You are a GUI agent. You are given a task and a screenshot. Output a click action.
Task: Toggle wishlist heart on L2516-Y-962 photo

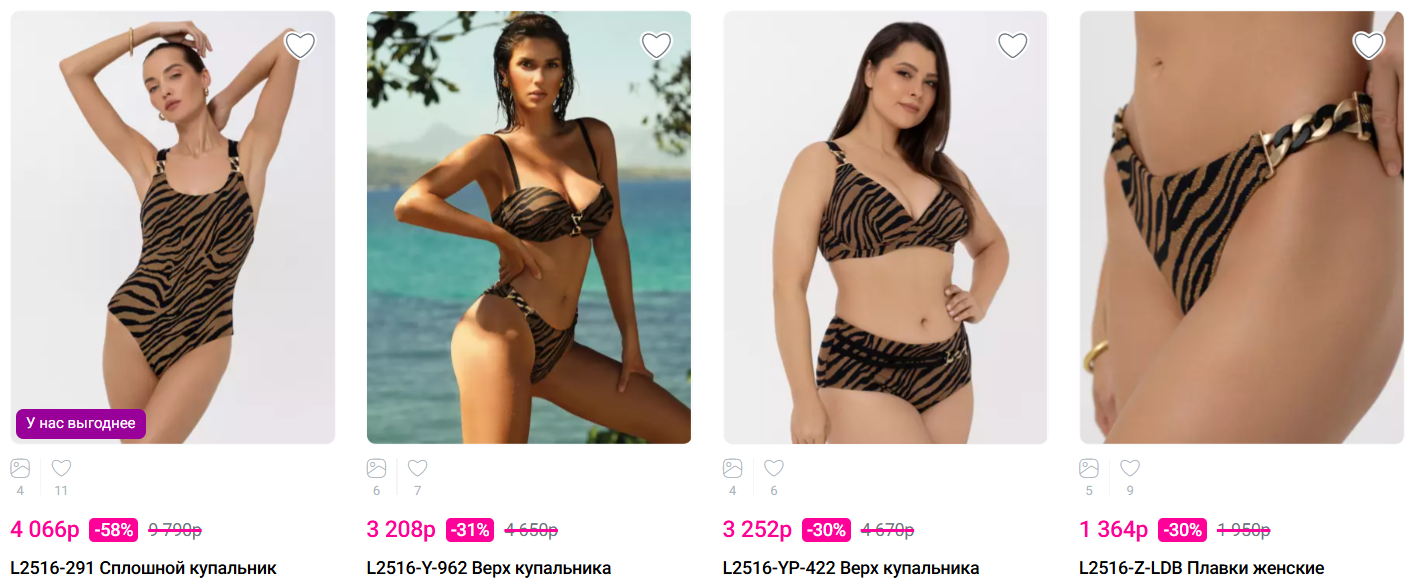tap(656, 45)
